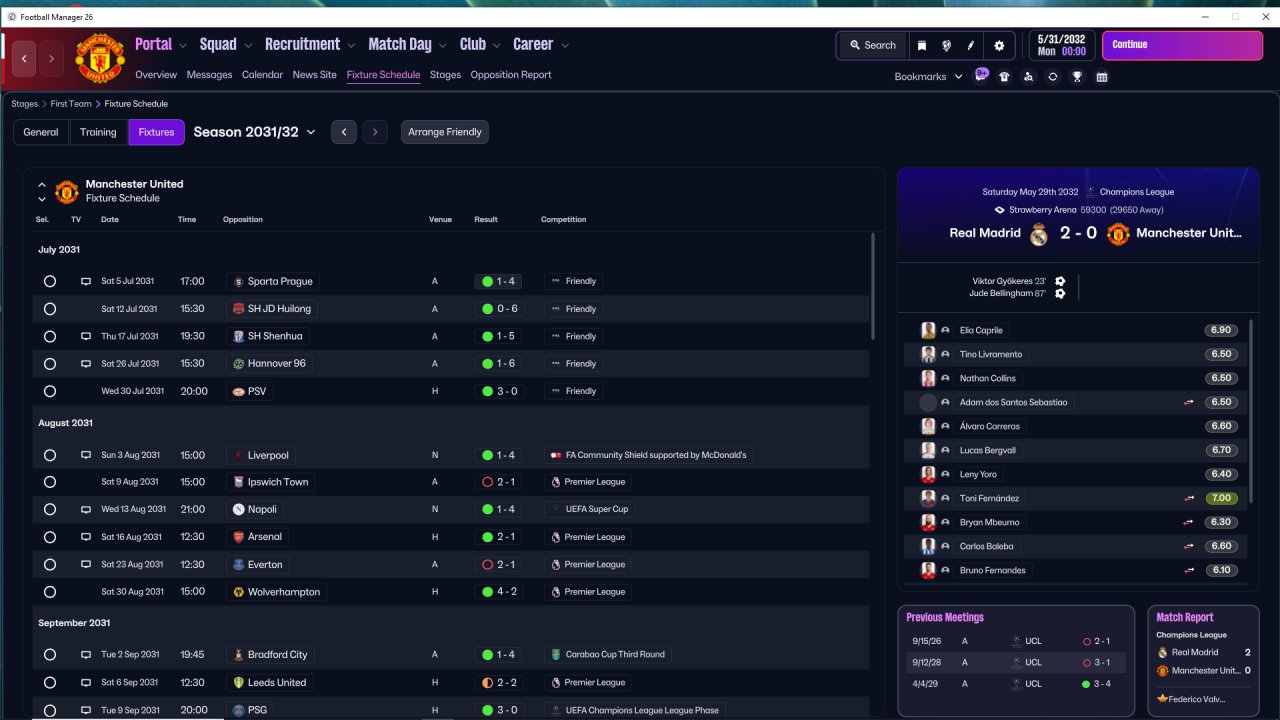Click the circular arrows transfer icon
Viewport: 1280px width, 720px height.
point(1053,77)
